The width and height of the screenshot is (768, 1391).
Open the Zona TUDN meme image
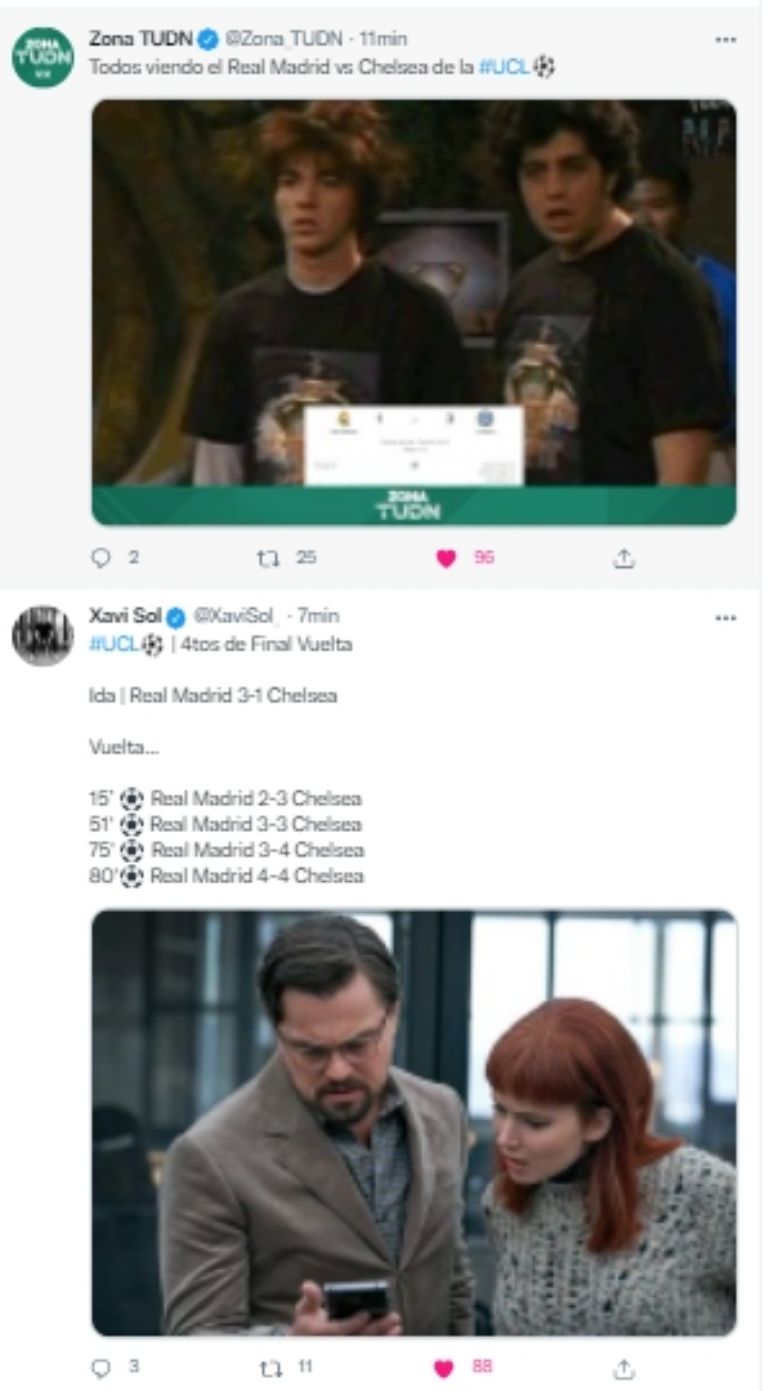pos(413,310)
